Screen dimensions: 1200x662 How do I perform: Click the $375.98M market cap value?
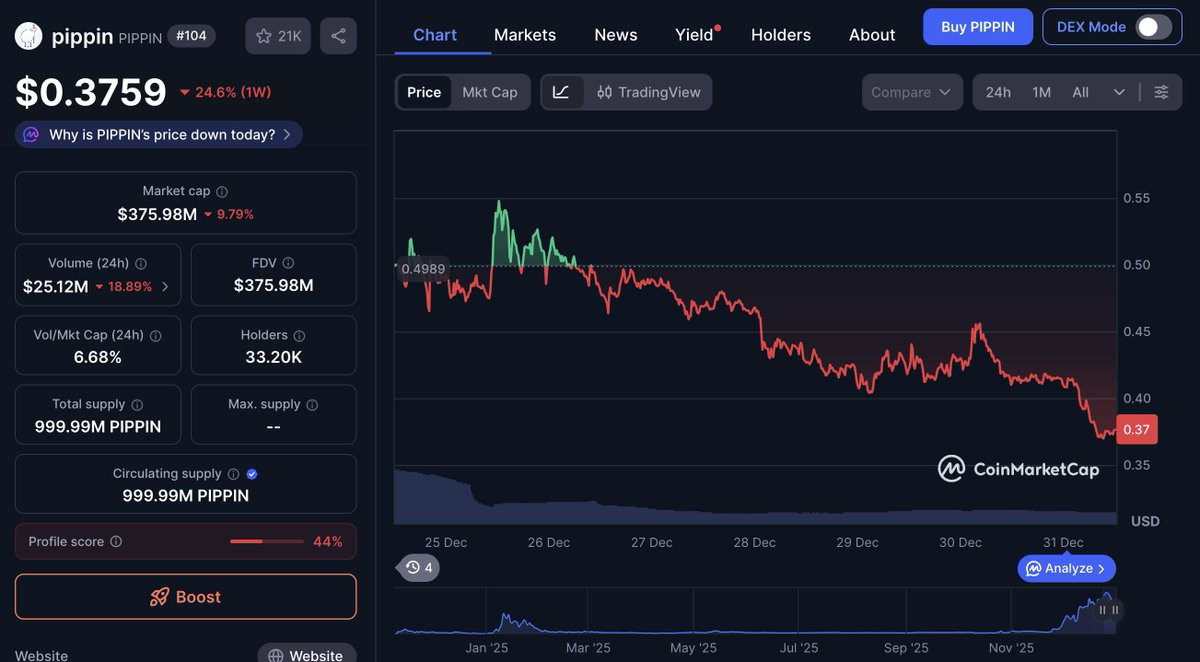tap(157, 214)
